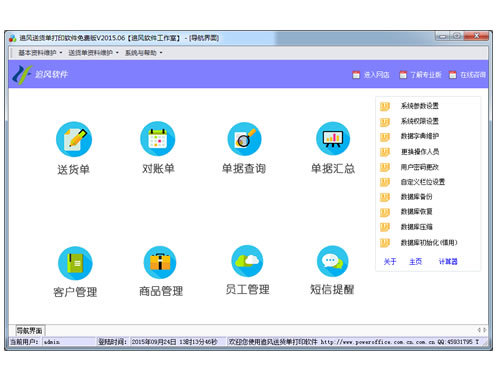This screenshot has width=500, height=375.
Task: Click the folder icon beside 数据字典维护
Action: point(385,137)
